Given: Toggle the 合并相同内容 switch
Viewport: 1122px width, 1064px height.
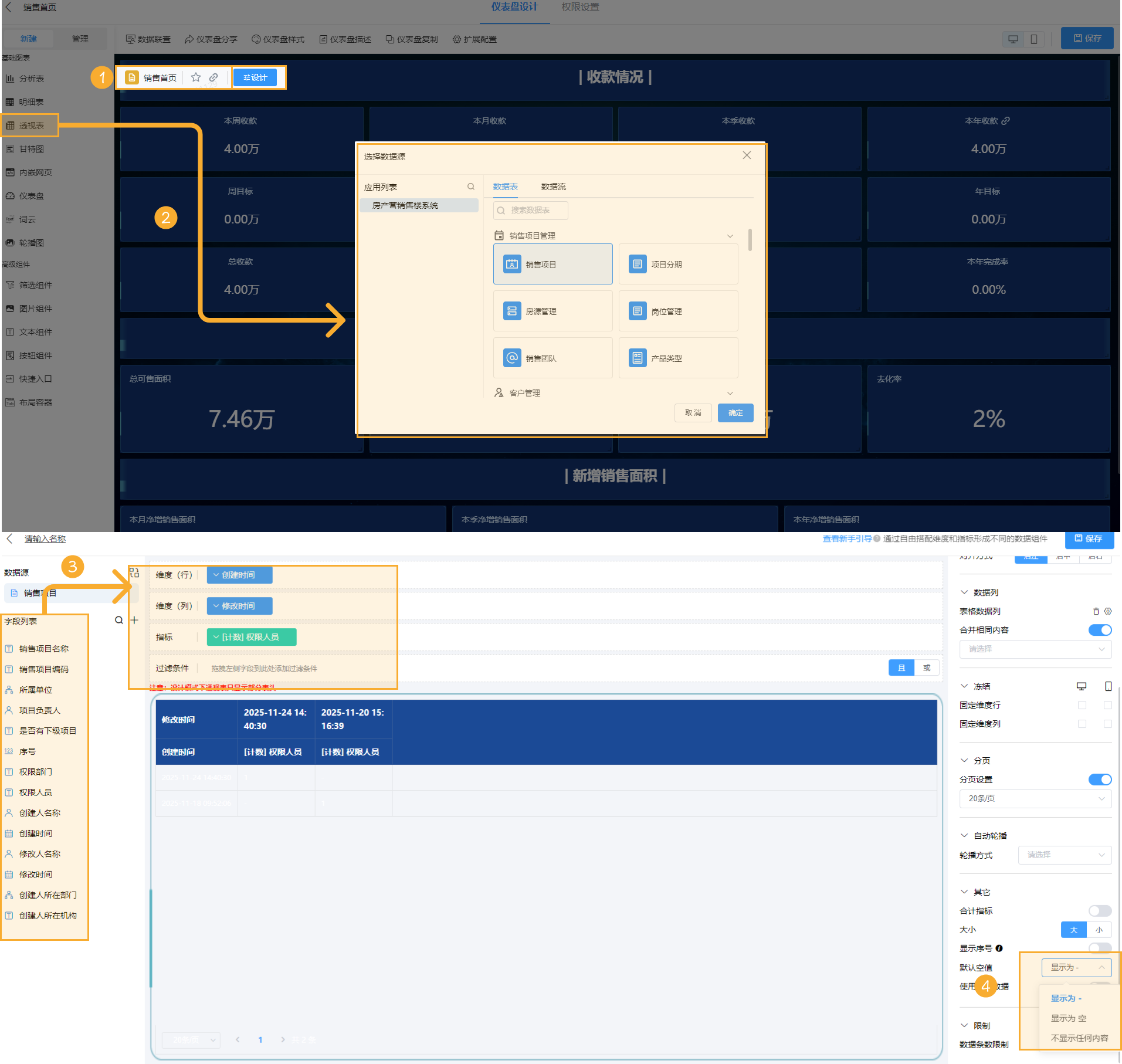Looking at the screenshot, I should (1099, 630).
